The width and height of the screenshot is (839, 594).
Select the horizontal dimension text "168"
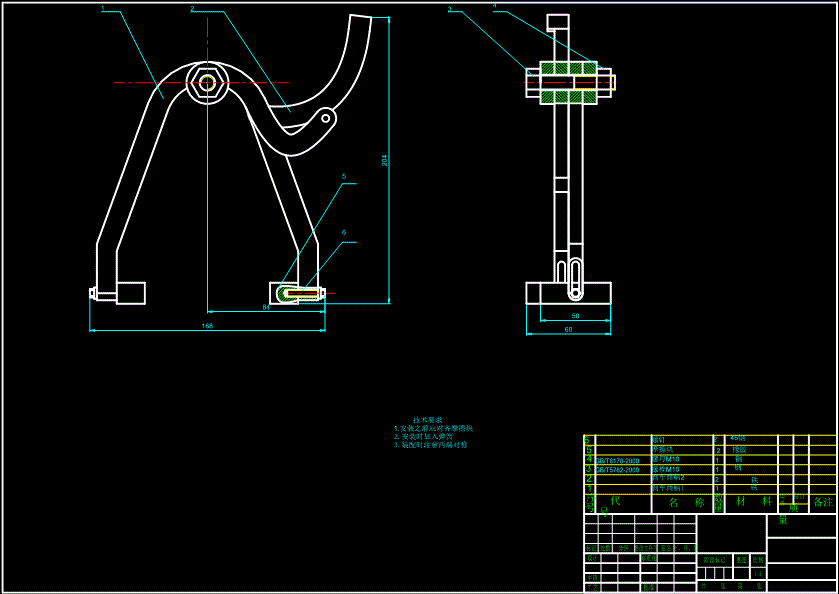pos(207,325)
